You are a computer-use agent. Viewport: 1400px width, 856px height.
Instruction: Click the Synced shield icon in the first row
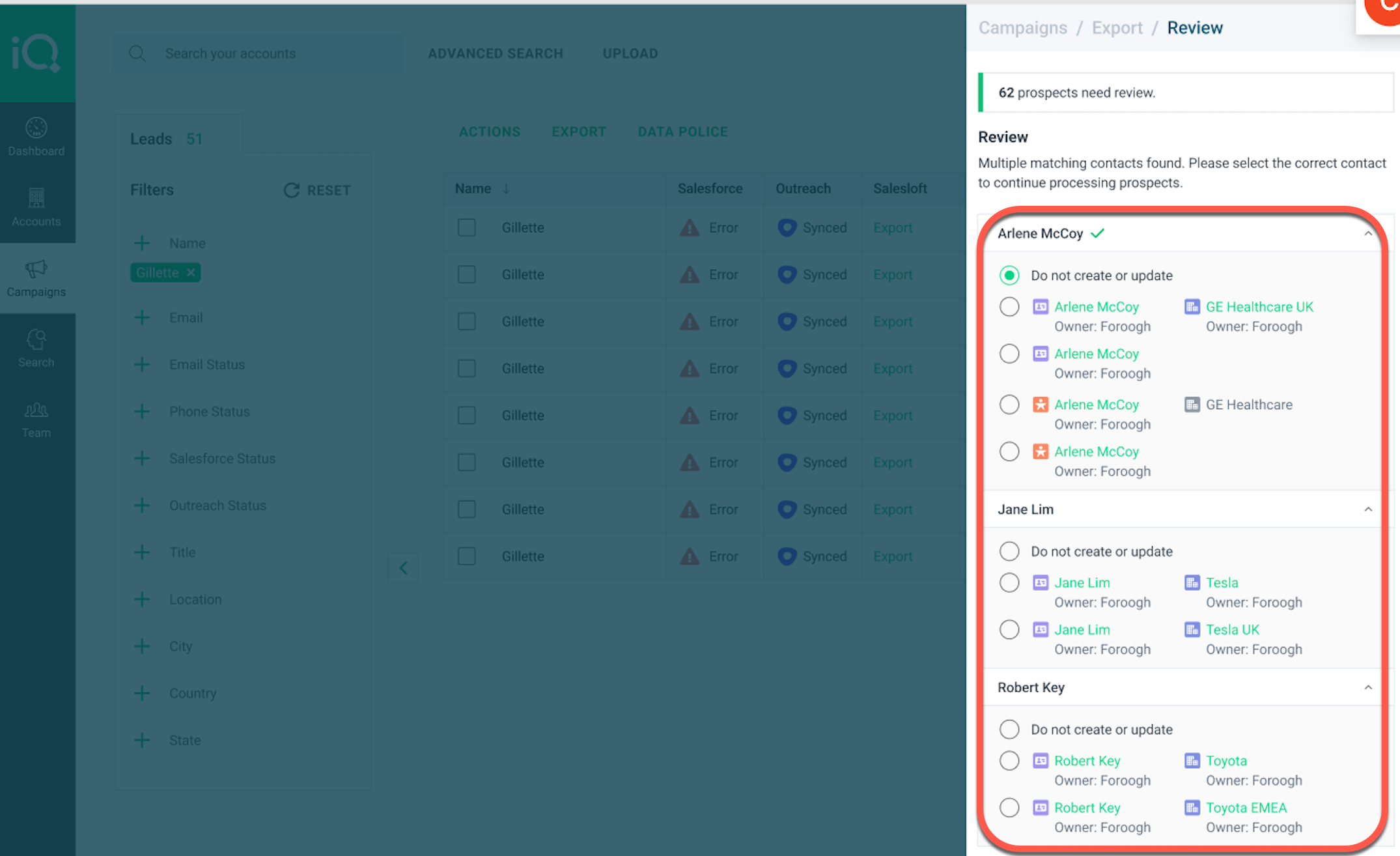[787, 227]
